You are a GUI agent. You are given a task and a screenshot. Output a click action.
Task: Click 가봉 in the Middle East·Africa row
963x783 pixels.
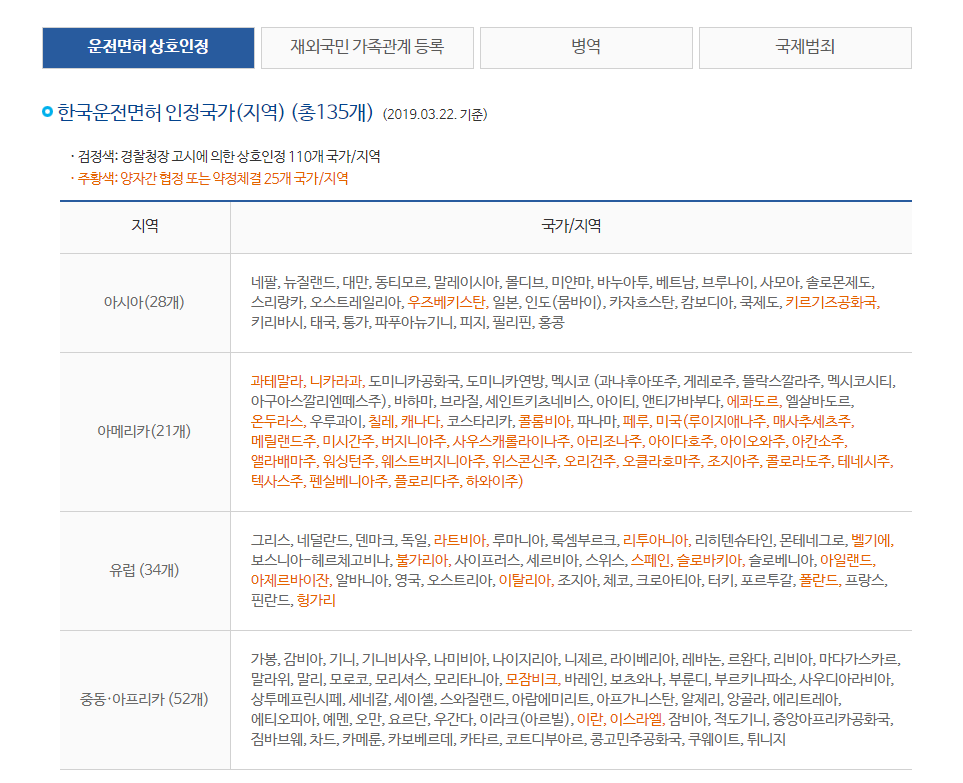point(264,660)
